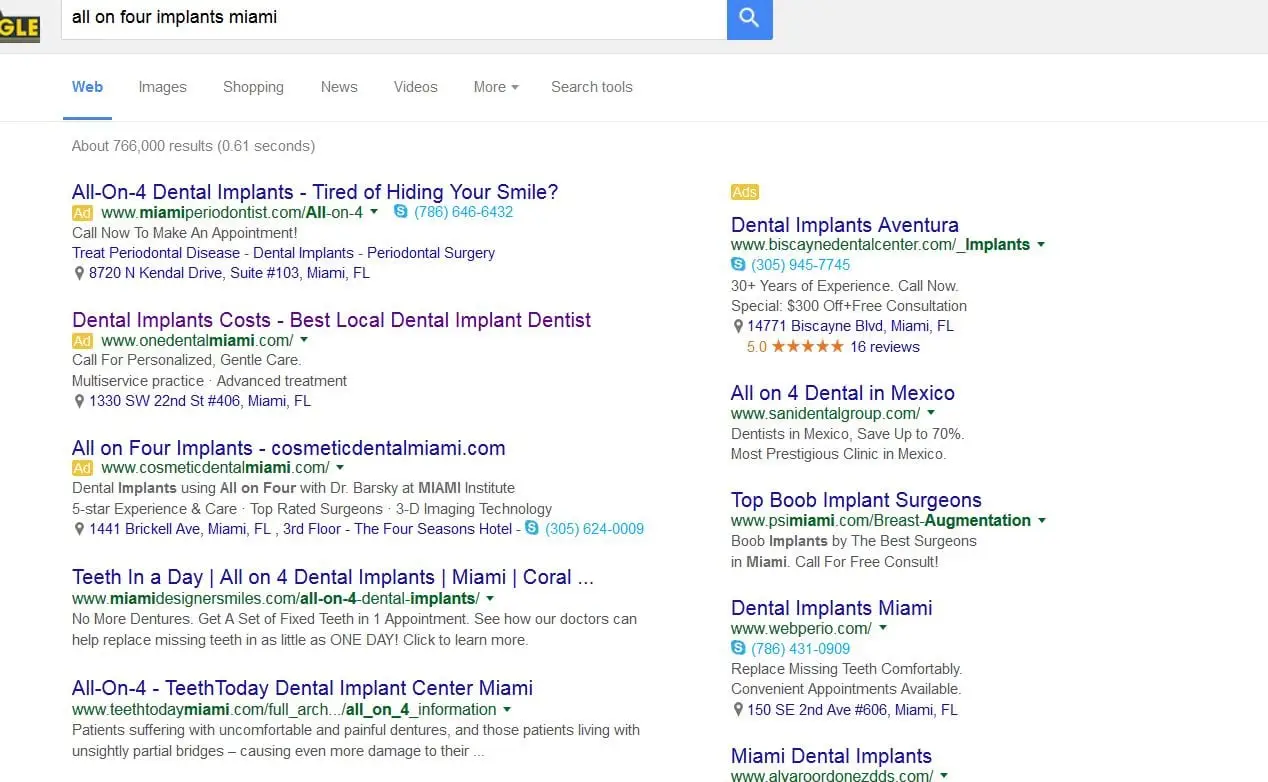The width and height of the screenshot is (1268, 782).
Task: Click text 'Dentists in Mexico, Save Up to 70%.'
Action: coord(847,434)
